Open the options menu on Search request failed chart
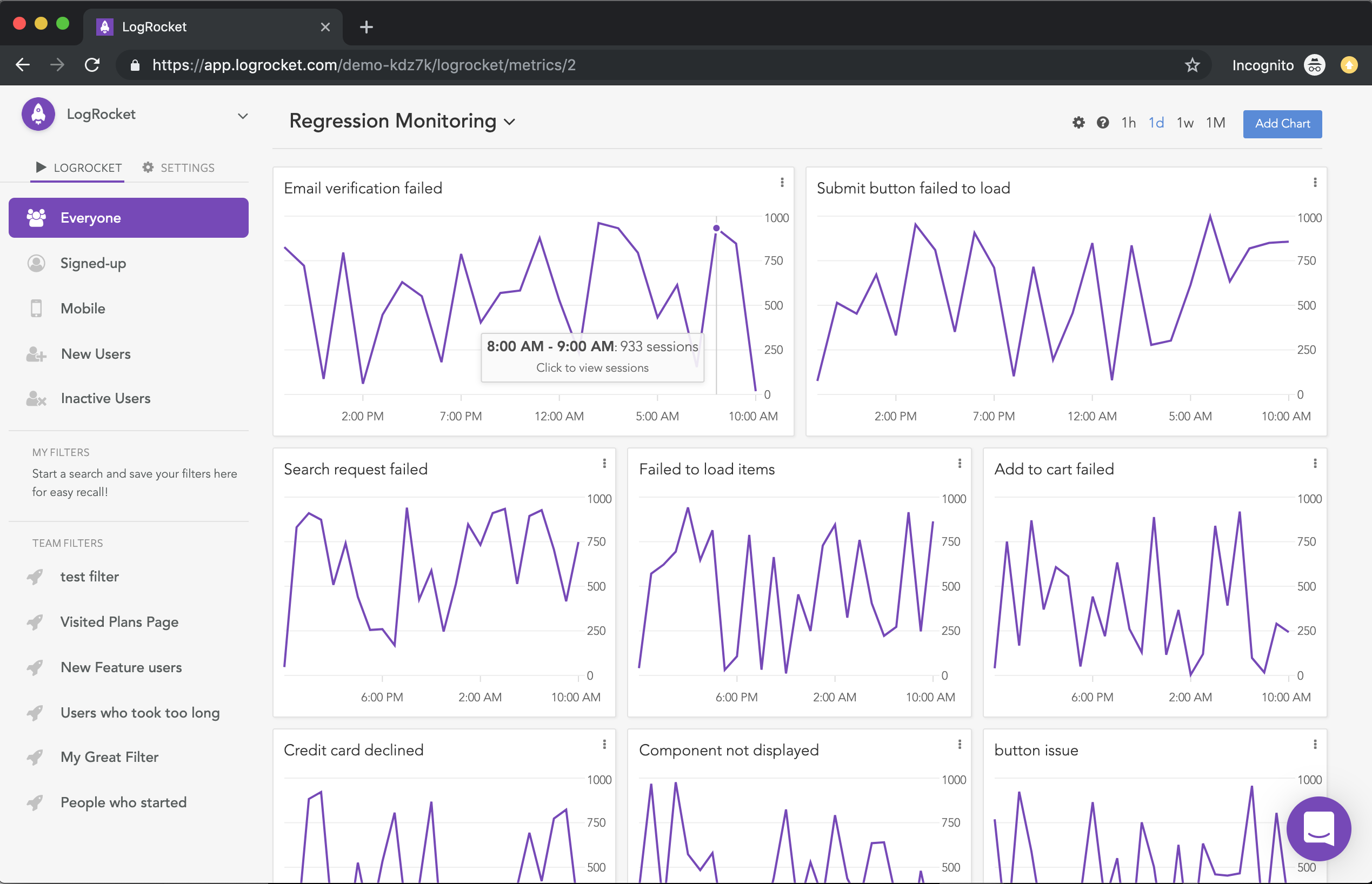 604,463
